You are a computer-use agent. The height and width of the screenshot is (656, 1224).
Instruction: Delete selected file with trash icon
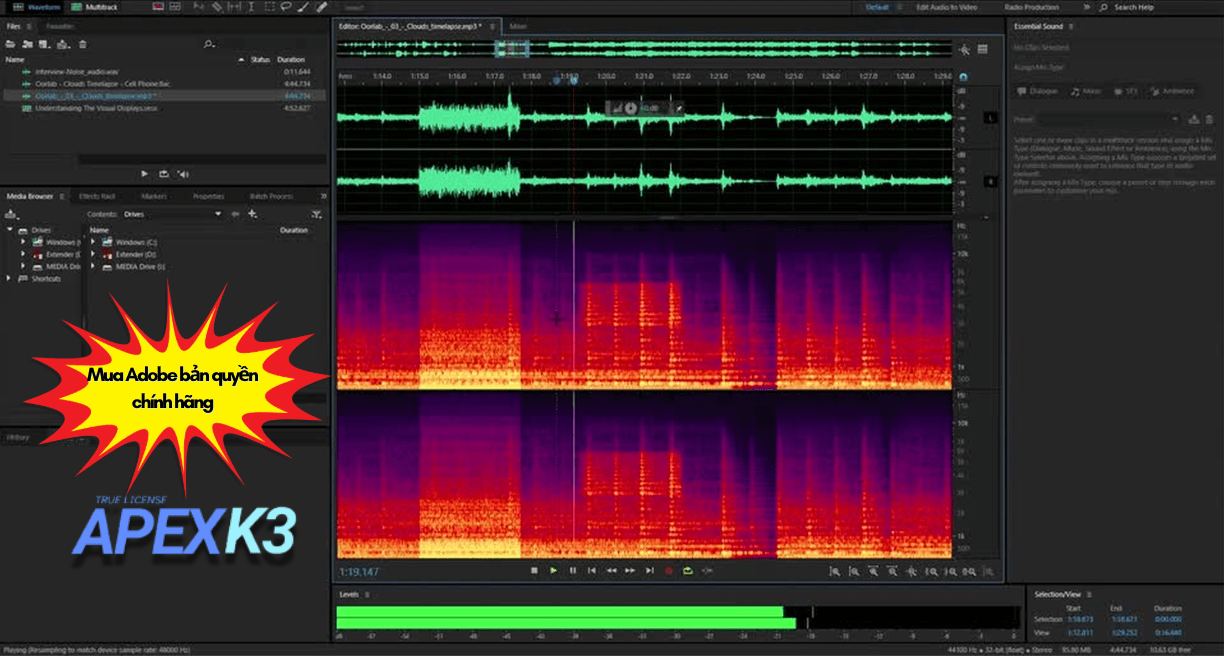click(x=83, y=44)
